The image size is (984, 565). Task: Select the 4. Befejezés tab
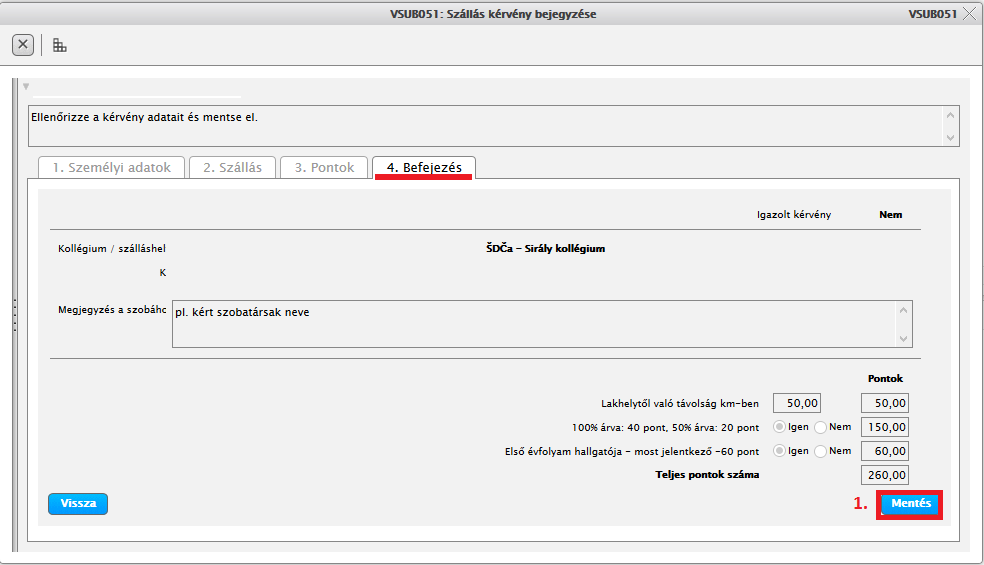point(424,168)
